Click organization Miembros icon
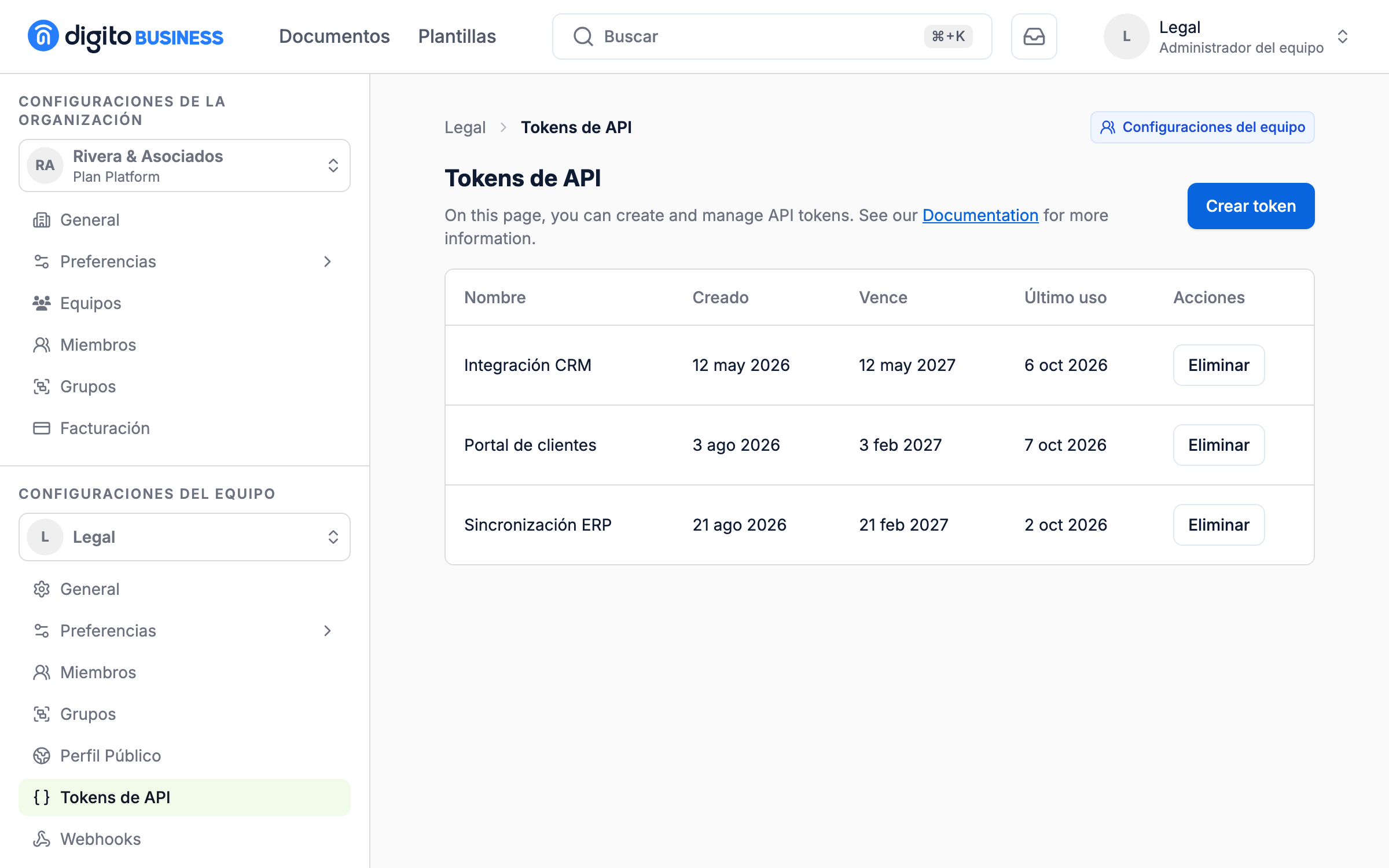Viewport: 1389px width, 868px height. pos(42,345)
